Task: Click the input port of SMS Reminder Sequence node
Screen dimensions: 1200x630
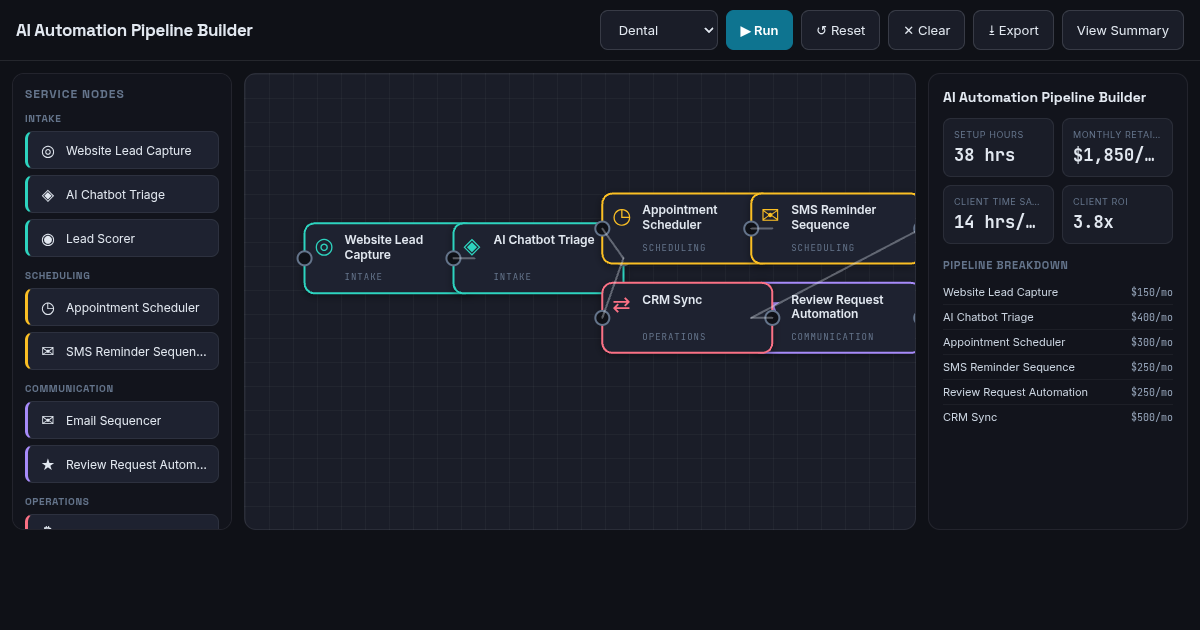Action: (751, 228)
